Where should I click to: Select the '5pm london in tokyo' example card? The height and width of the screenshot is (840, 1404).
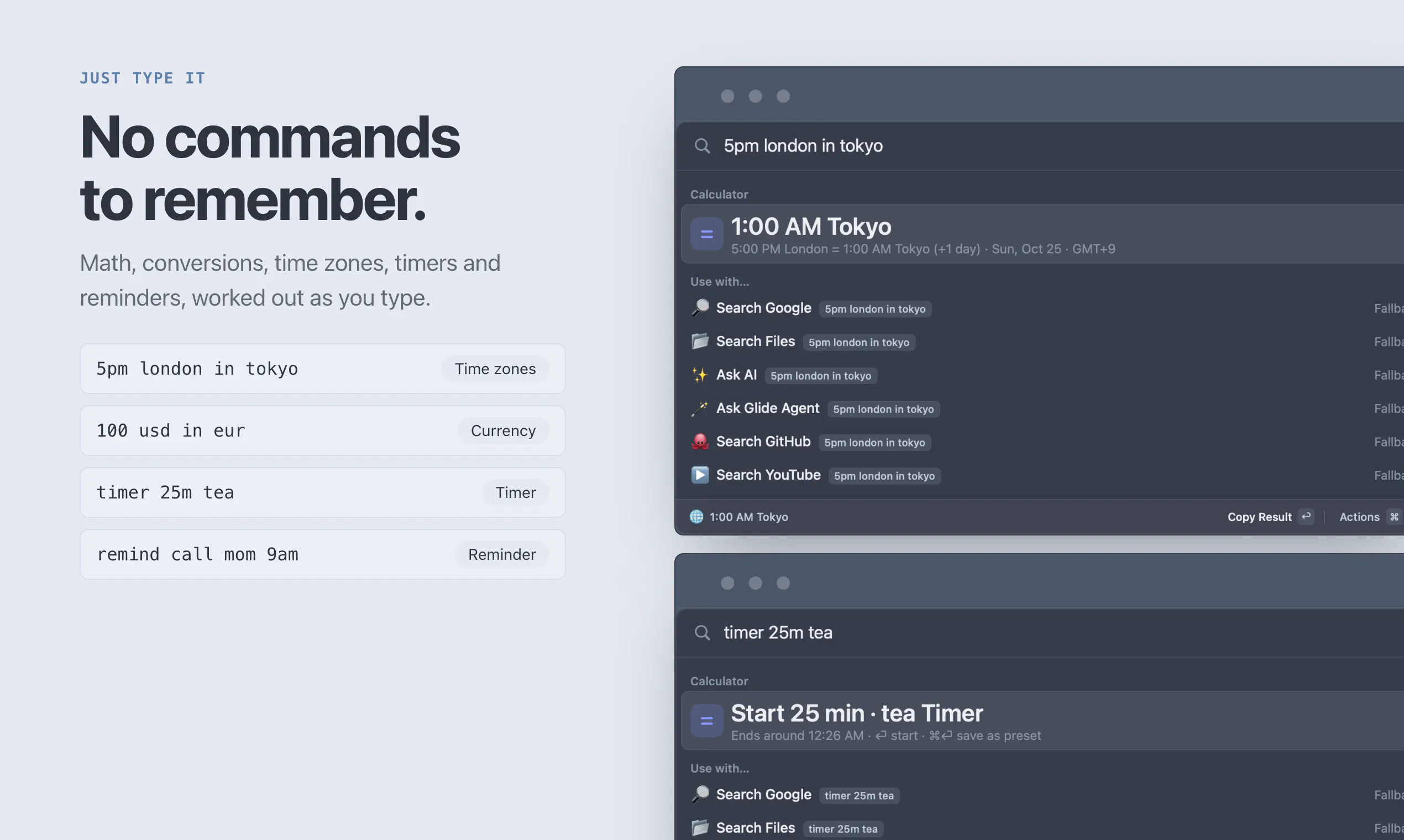coord(322,369)
